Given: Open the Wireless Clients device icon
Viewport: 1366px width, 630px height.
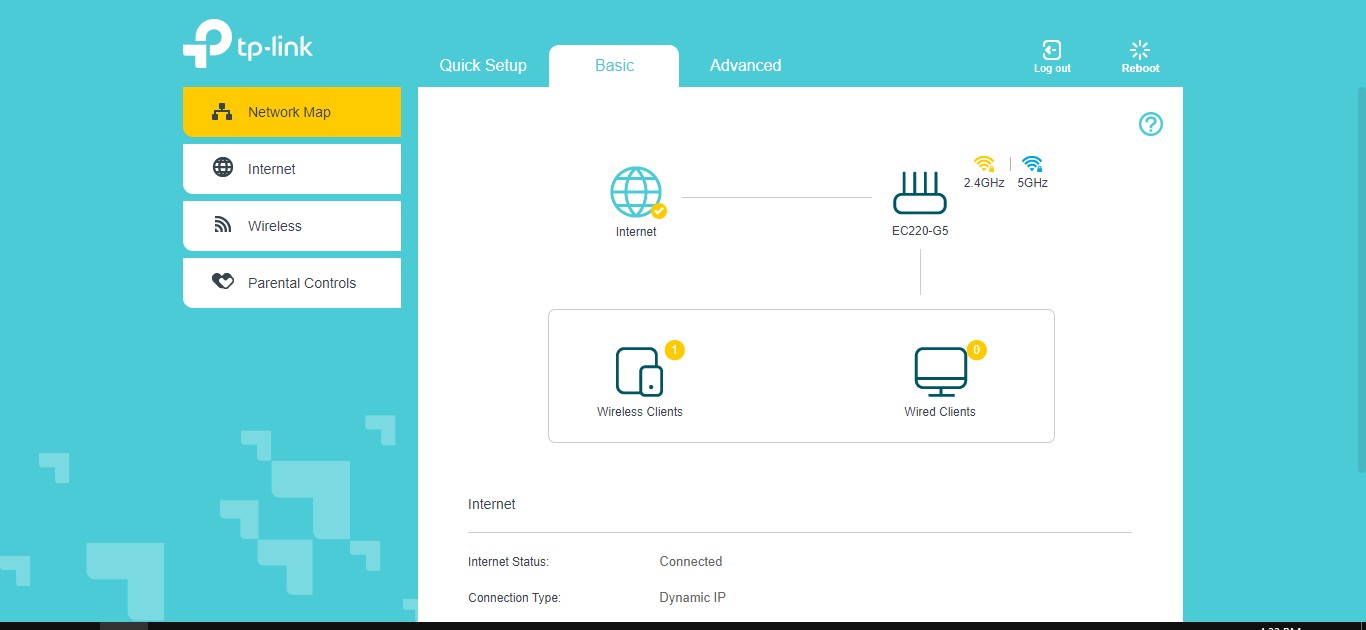Looking at the screenshot, I should point(639,371).
